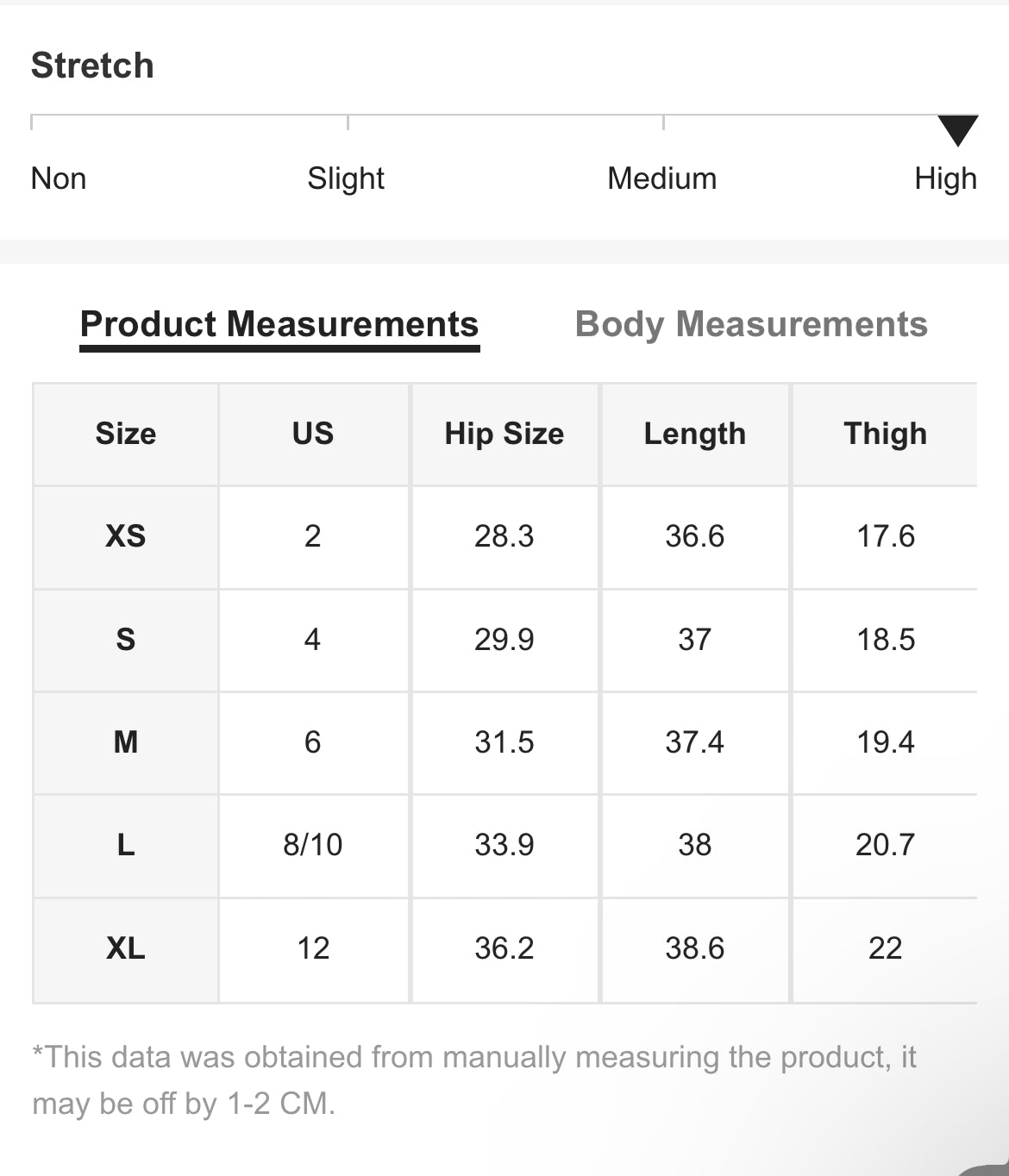The height and width of the screenshot is (1176, 1009).
Task: Click the US column header
Action: [313, 434]
